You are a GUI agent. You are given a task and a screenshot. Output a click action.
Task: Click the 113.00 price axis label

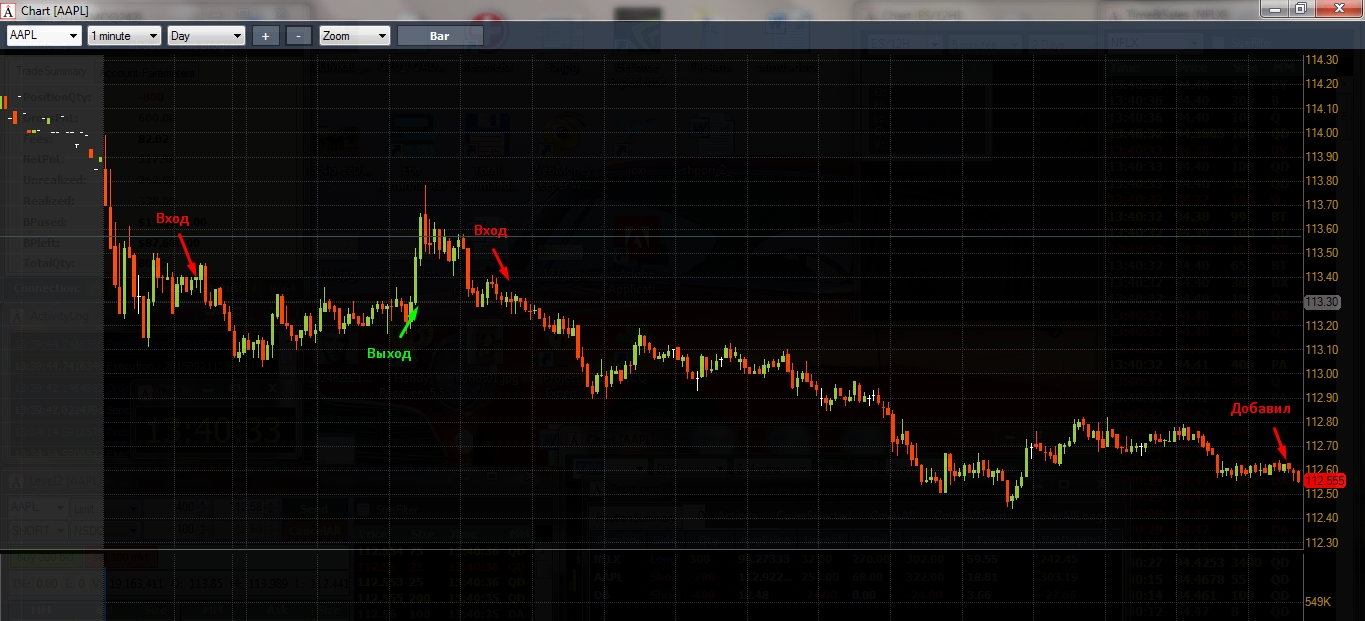[1322, 373]
